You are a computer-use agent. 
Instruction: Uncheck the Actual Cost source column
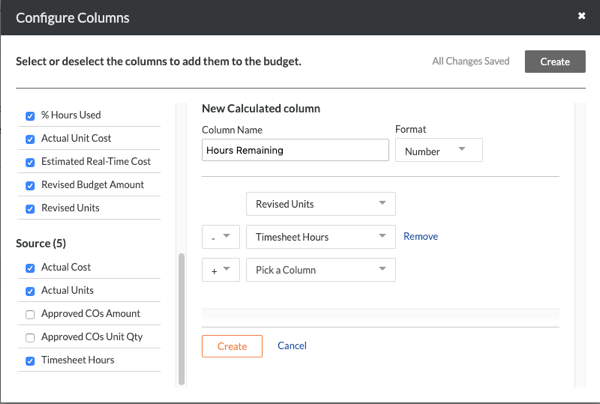tap(30, 268)
